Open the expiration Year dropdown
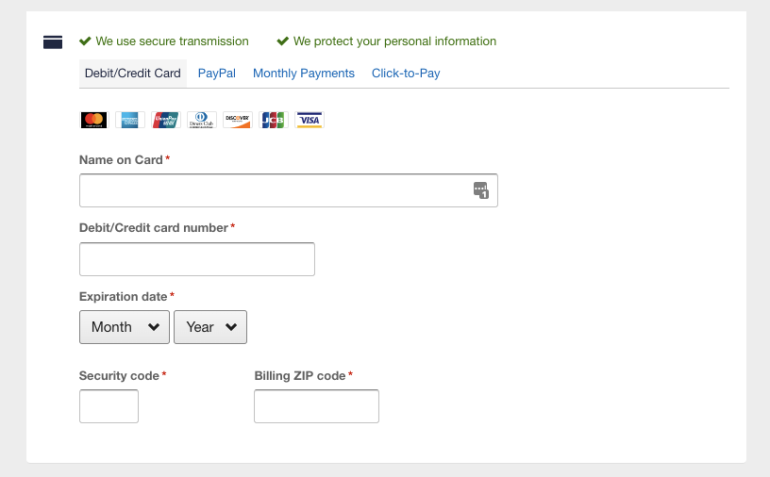Viewport: 770px width, 477px height. tap(210, 327)
